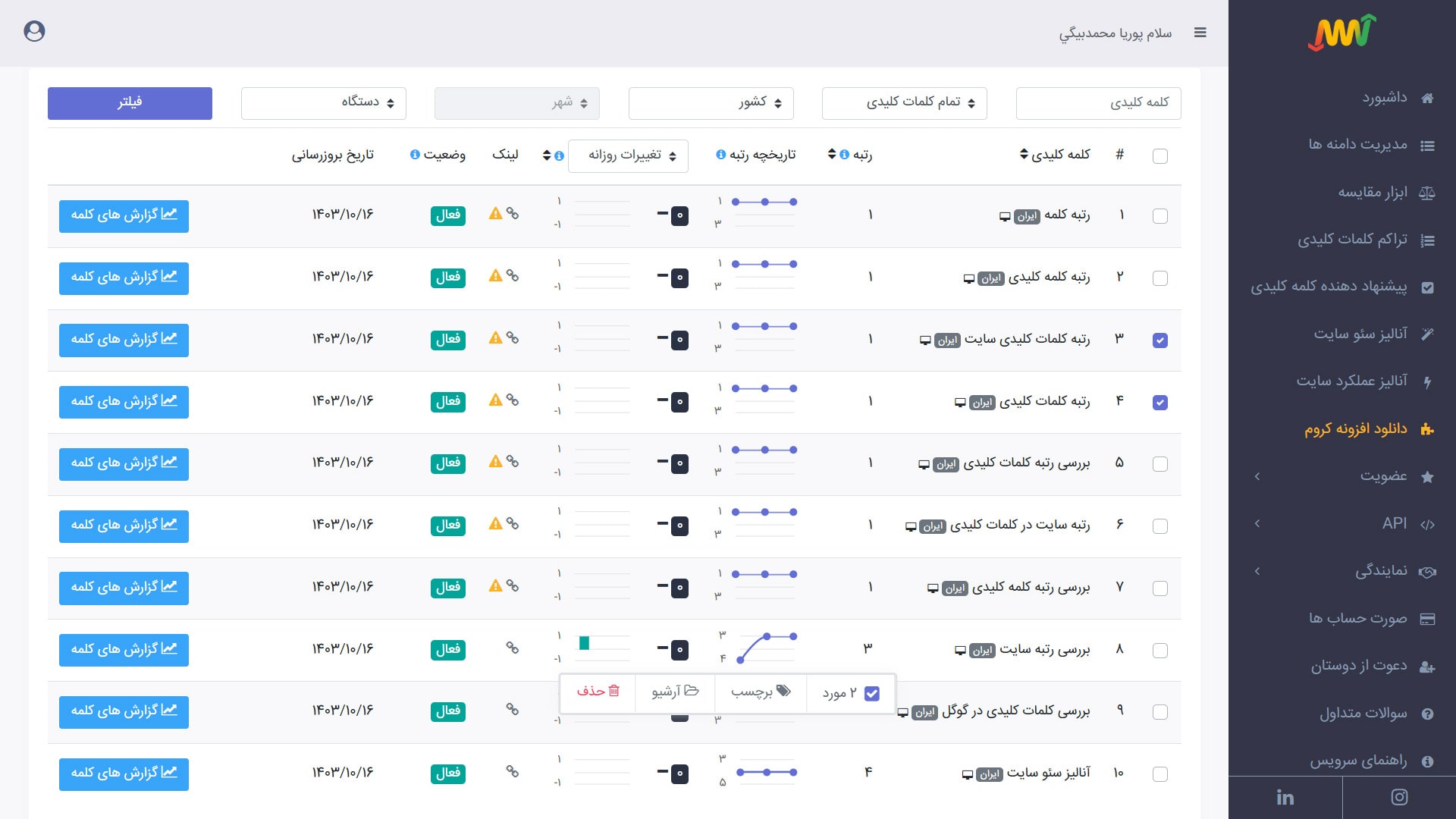This screenshot has height=819, width=1456.
Task: Click برچسب in the bulk action bar
Action: point(761,692)
